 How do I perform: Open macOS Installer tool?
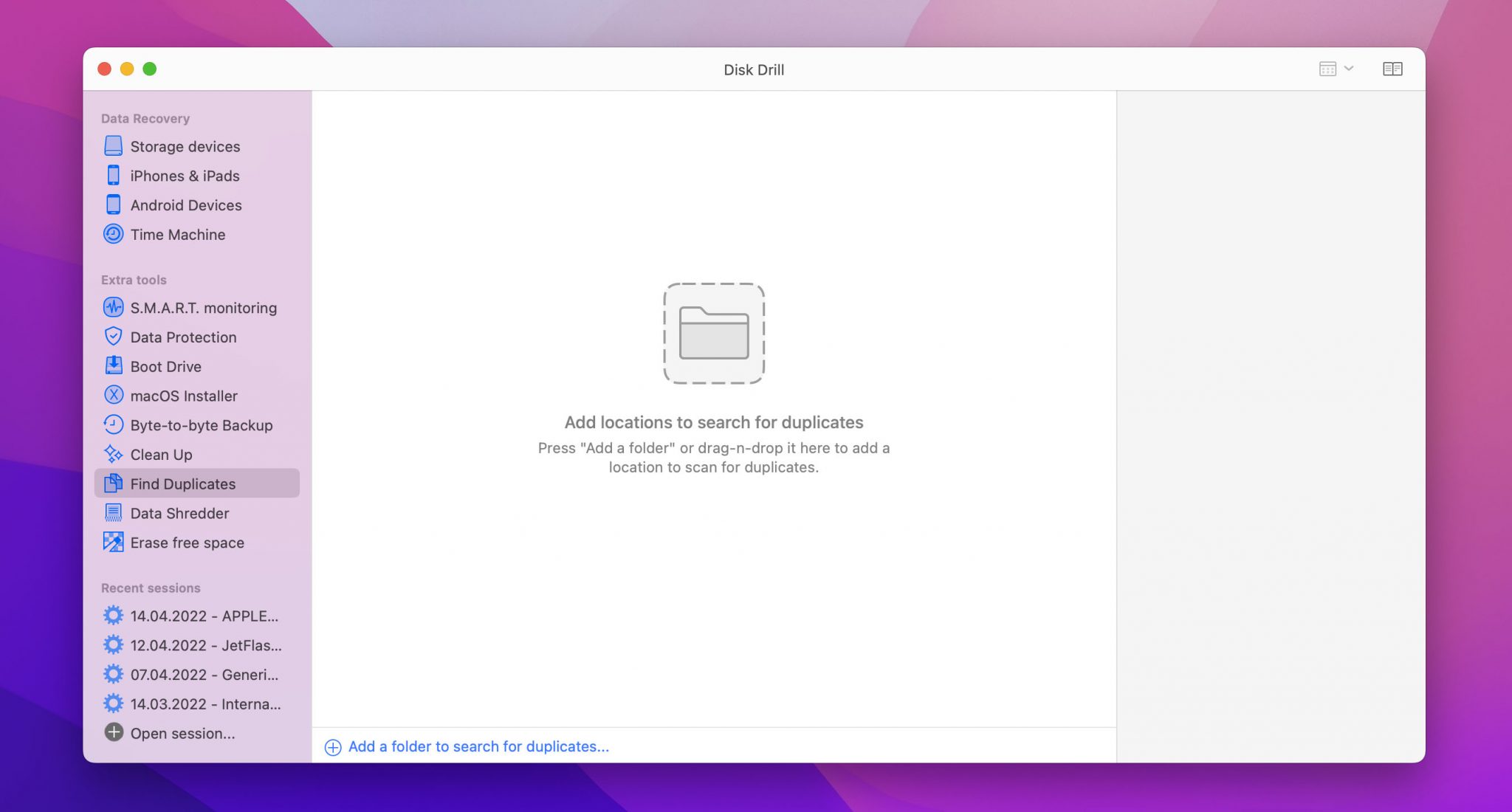(183, 395)
